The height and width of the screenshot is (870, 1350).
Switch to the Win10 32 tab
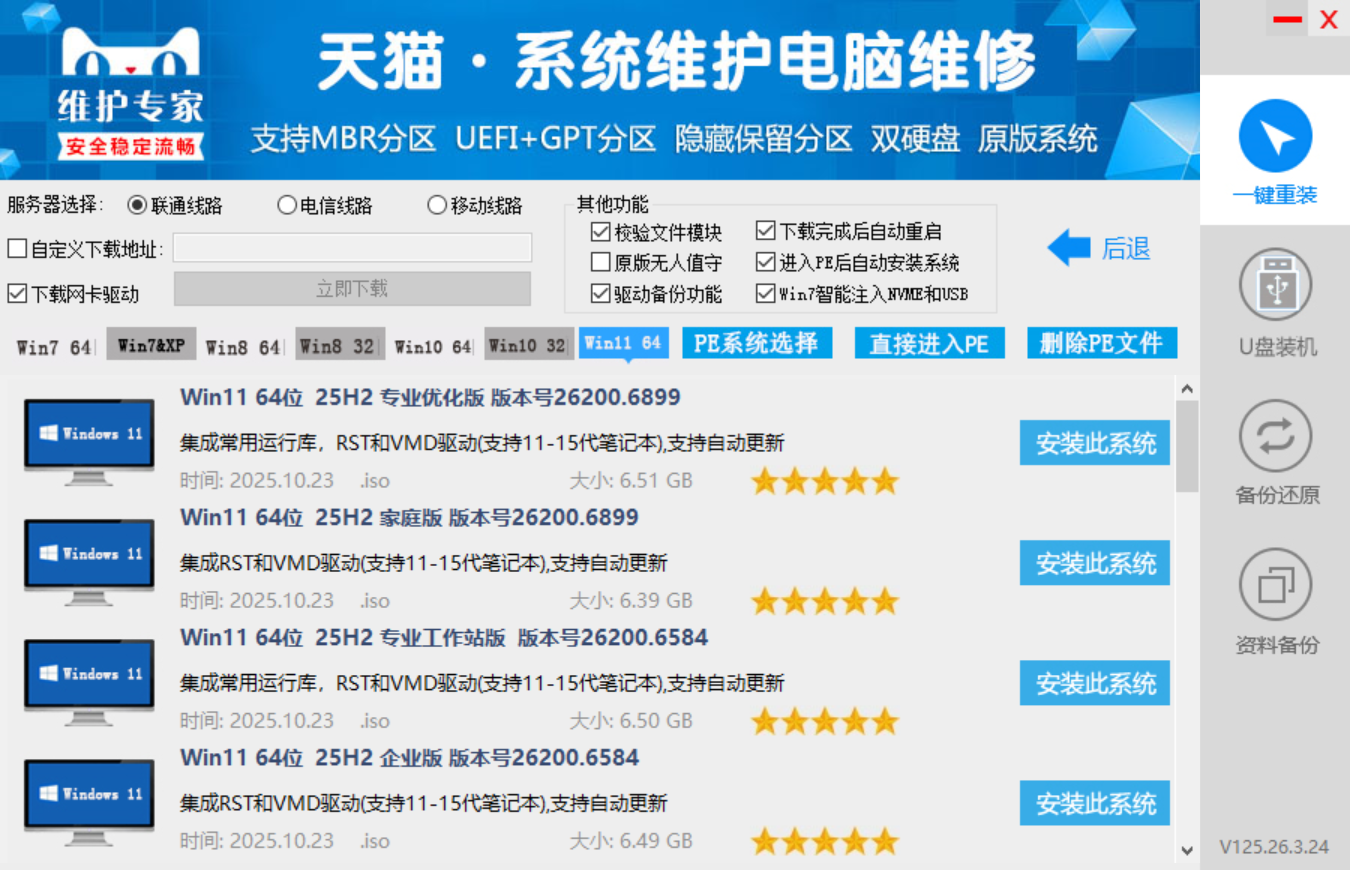529,345
